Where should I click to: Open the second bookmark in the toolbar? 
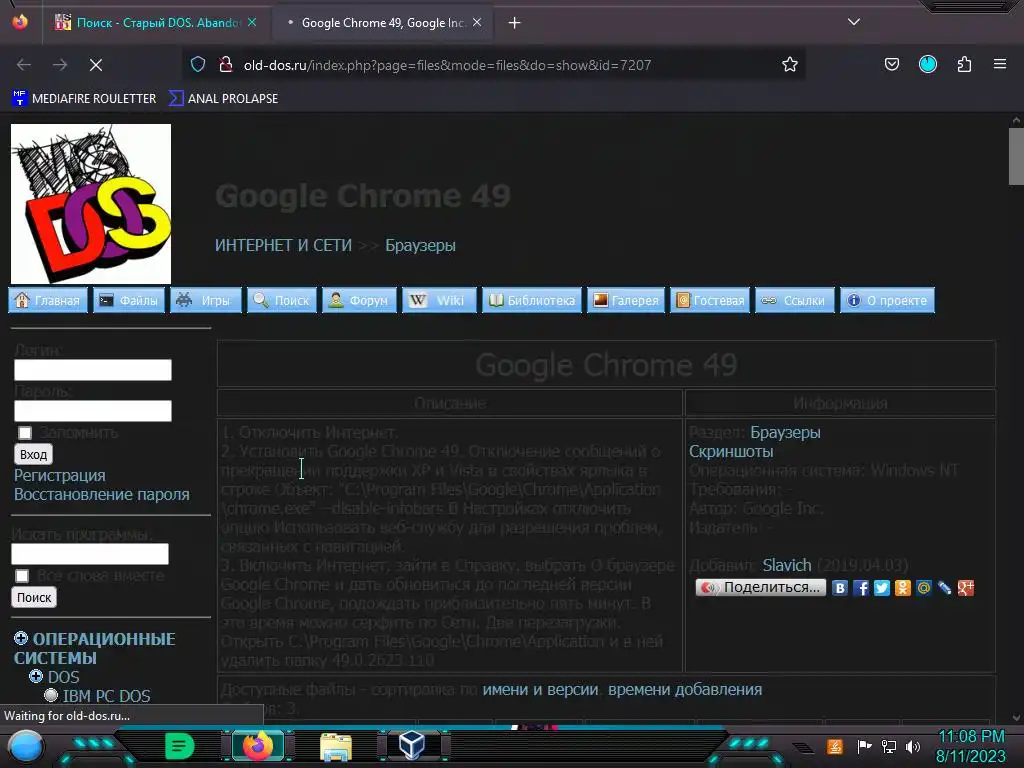(x=223, y=99)
